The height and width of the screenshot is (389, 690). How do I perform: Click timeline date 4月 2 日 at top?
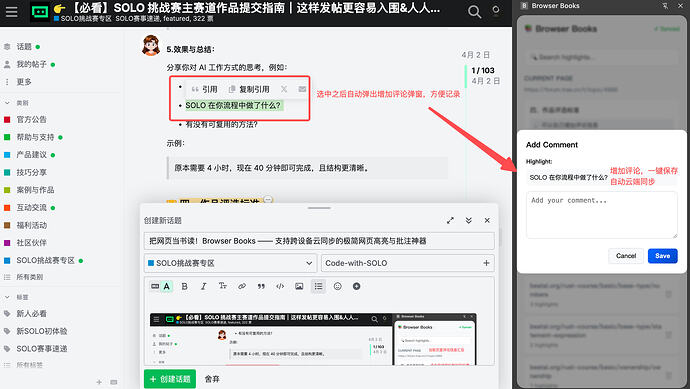point(476,55)
